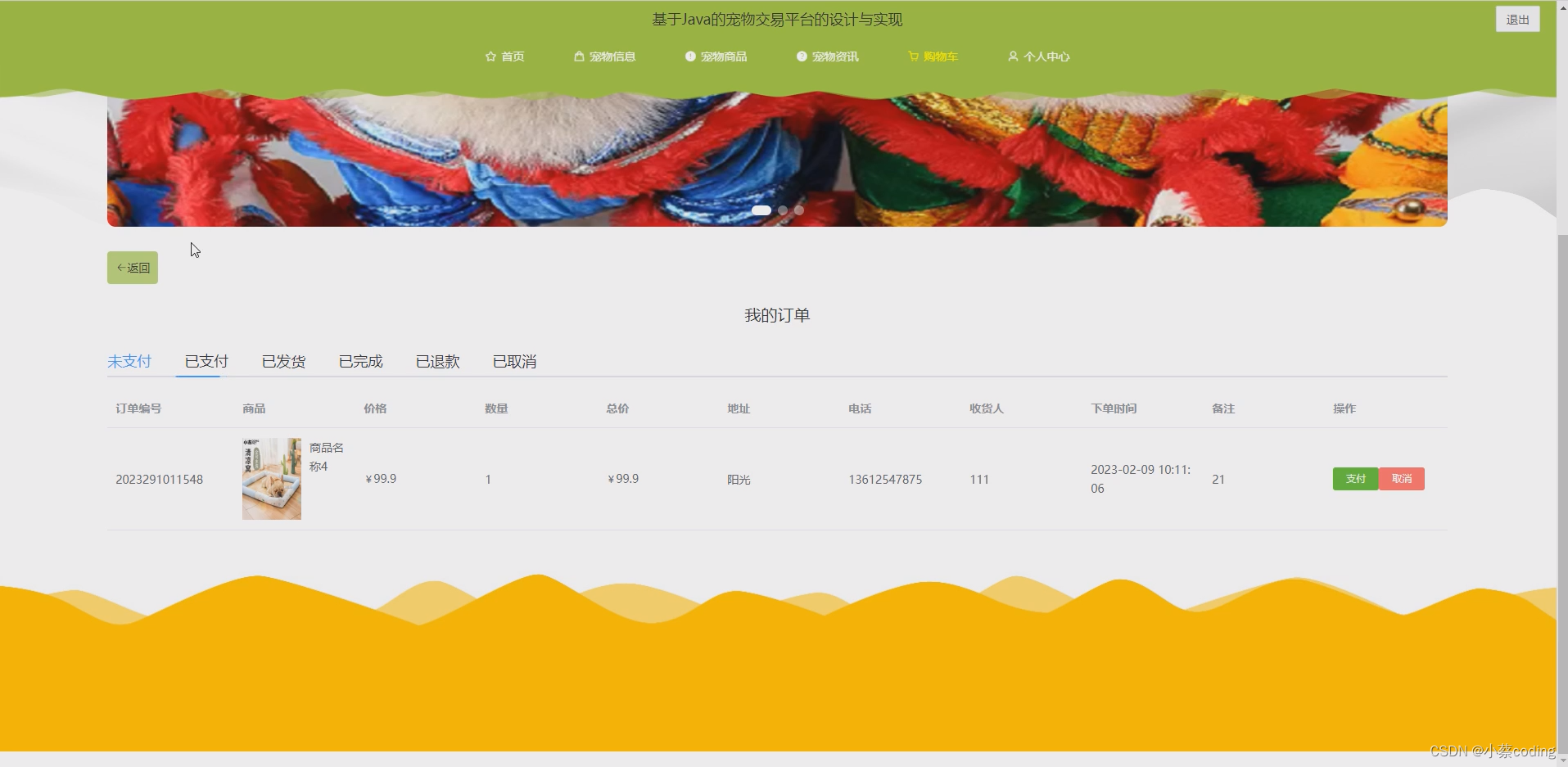Switch to the 已发货 tab
The image size is (1568, 767).
tap(283, 361)
